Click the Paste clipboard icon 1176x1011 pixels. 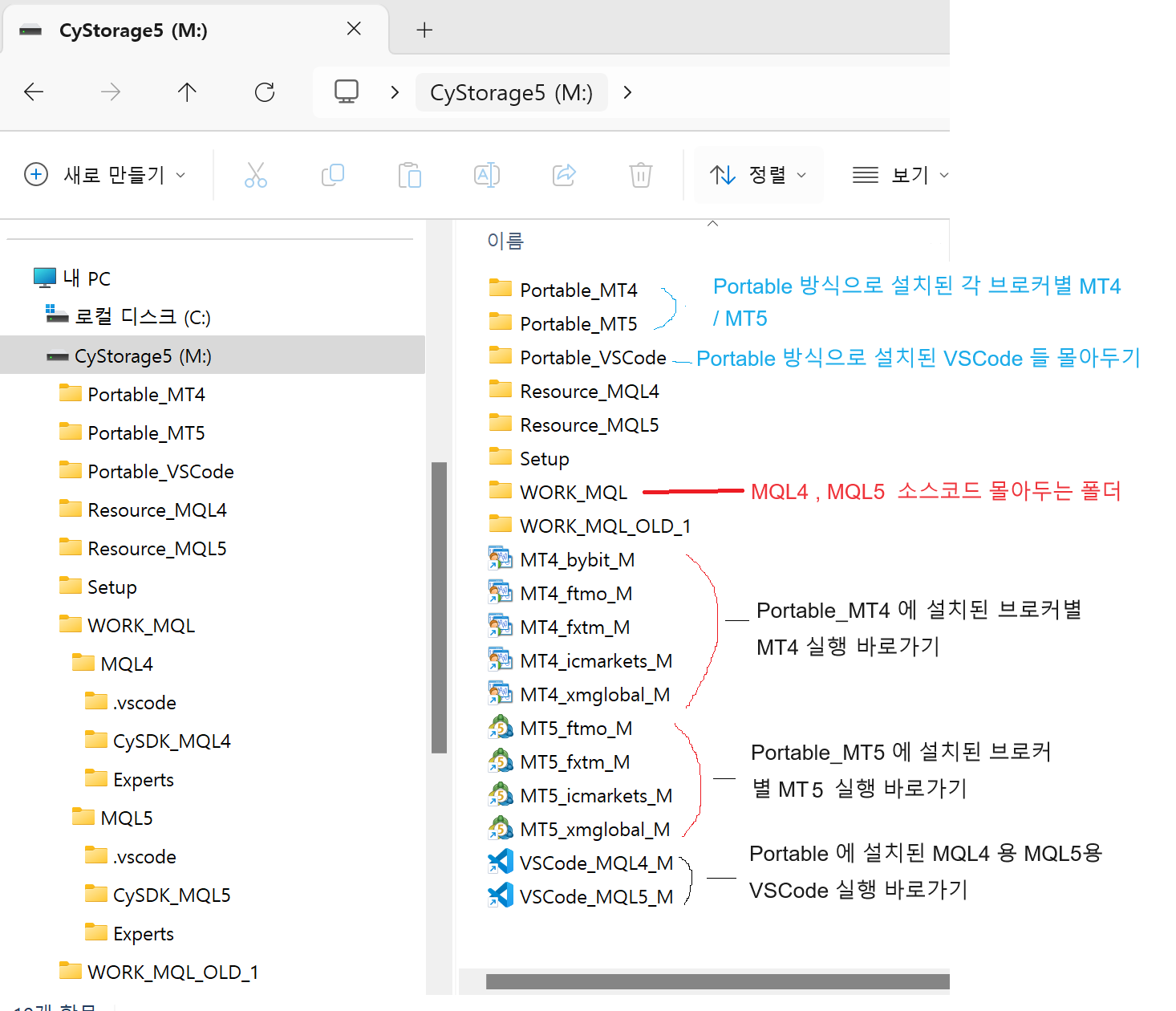point(409,175)
